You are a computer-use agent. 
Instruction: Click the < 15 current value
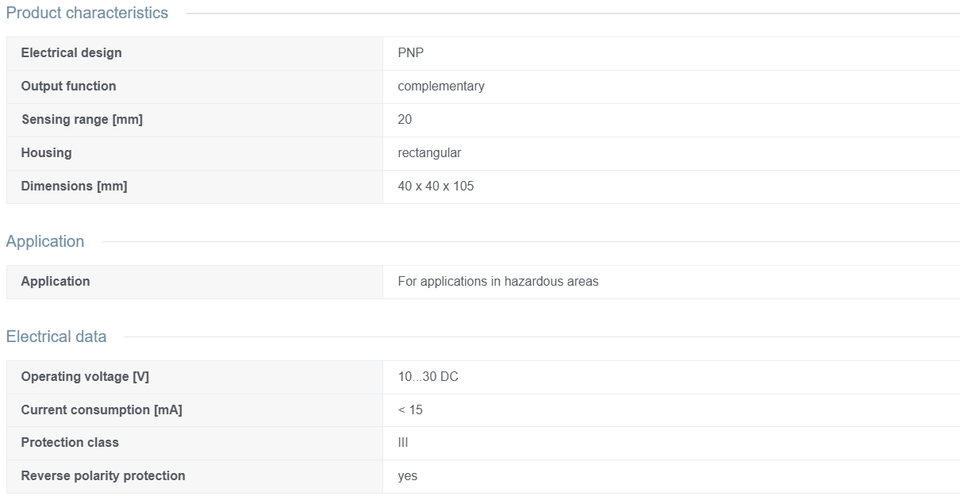click(410, 410)
